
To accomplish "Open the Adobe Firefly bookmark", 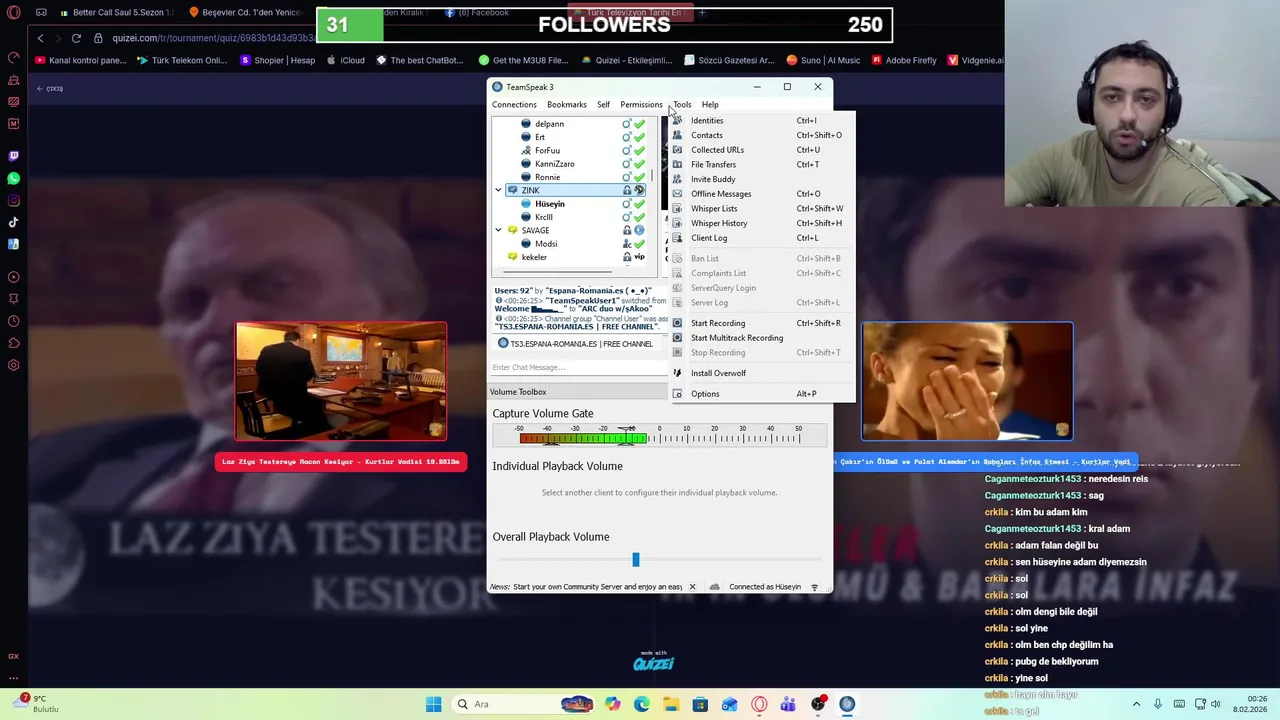I will [x=904, y=60].
